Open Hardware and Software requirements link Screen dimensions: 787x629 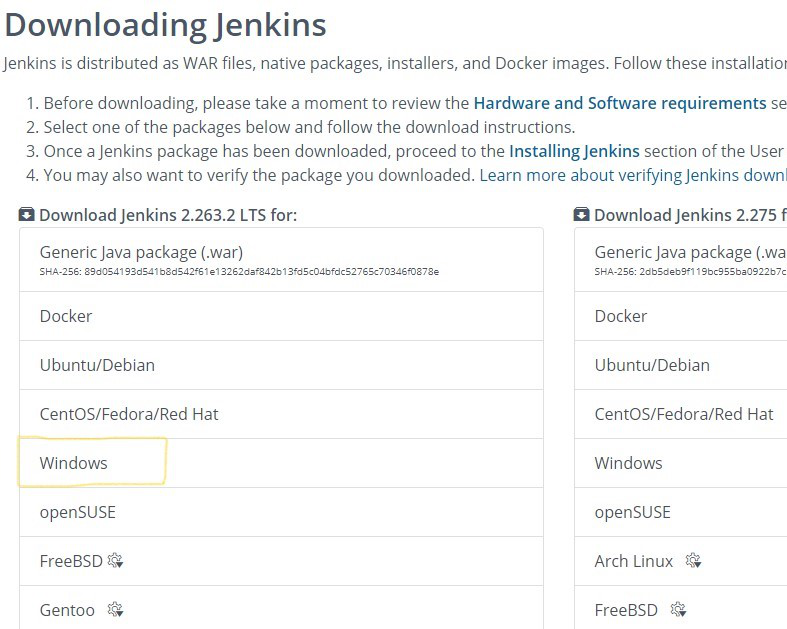coord(620,103)
